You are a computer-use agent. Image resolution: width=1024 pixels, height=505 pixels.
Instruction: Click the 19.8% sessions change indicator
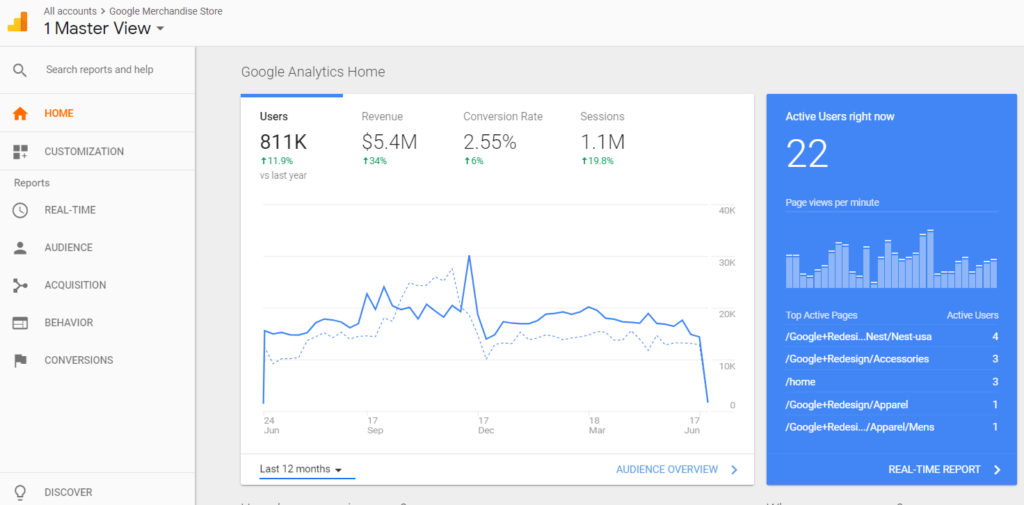(x=597, y=161)
